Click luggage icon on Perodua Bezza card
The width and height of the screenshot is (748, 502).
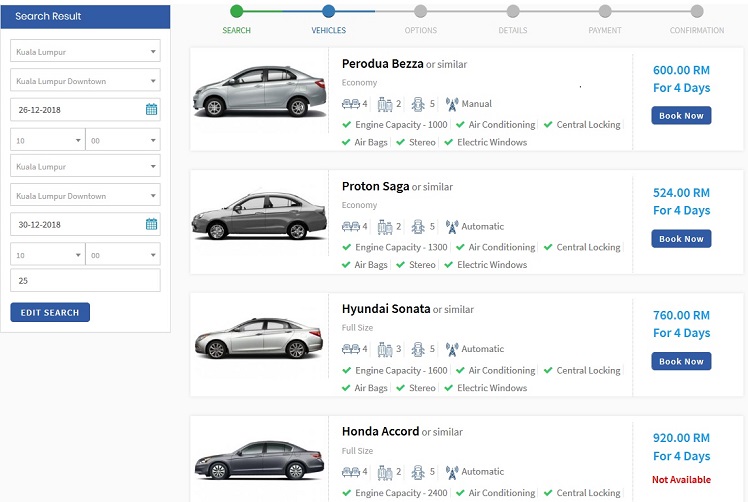coord(384,104)
